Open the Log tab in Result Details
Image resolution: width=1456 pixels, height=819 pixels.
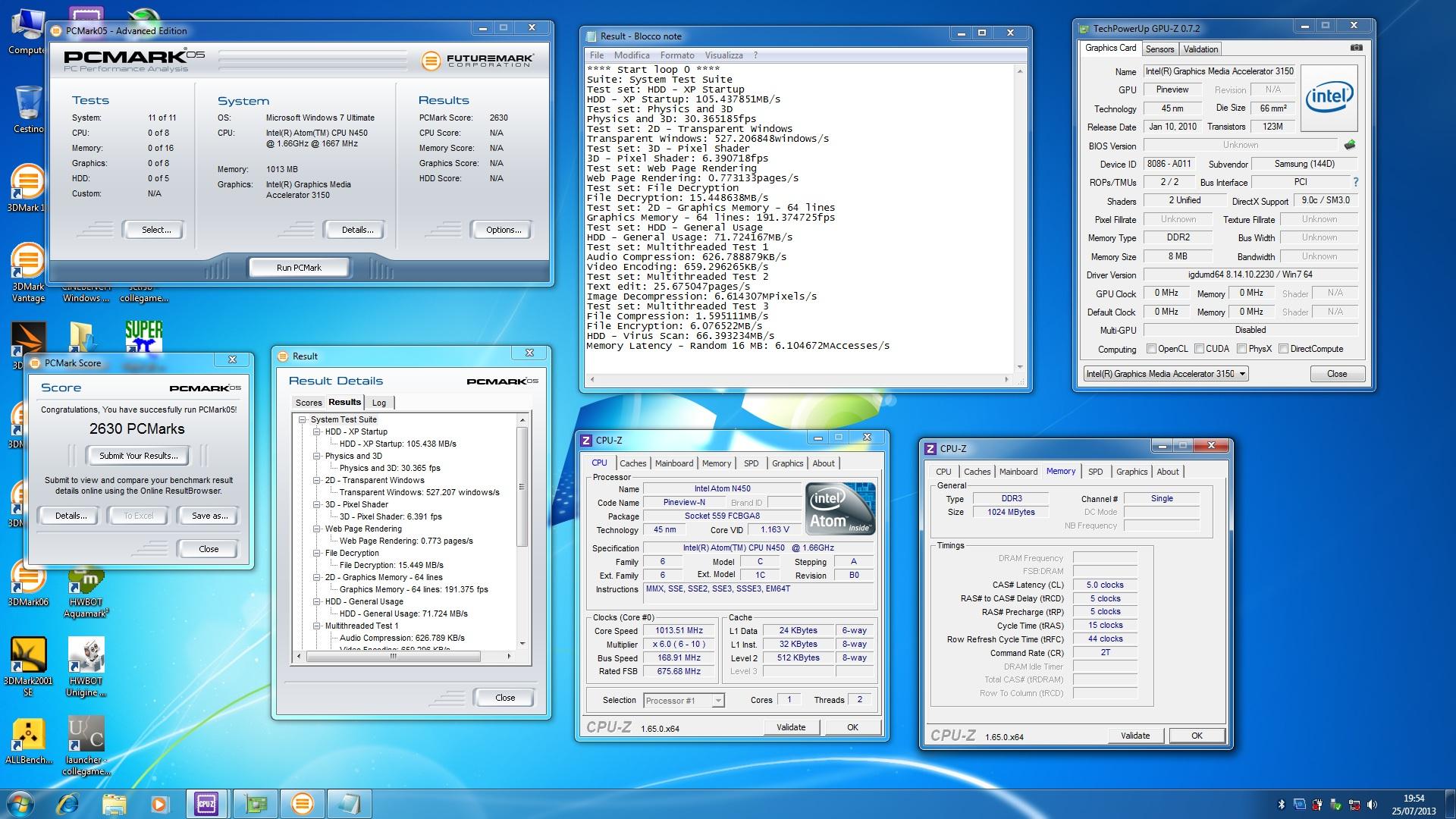pos(379,403)
